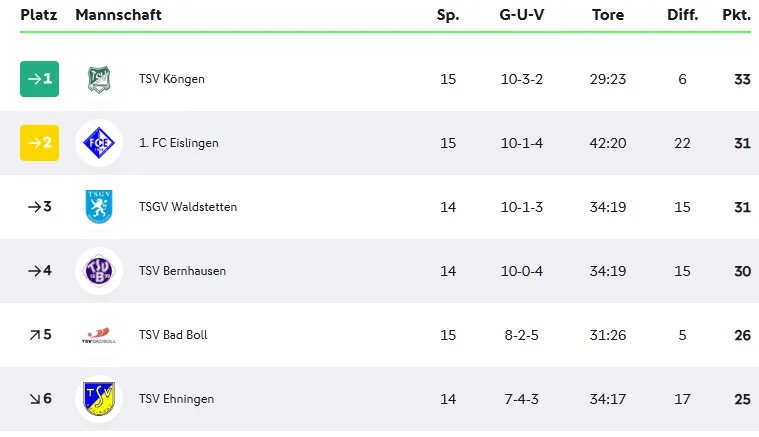Click the Pkt. column header
Image resolution: width=759 pixels, height=437 pixels.
[736, 15]
